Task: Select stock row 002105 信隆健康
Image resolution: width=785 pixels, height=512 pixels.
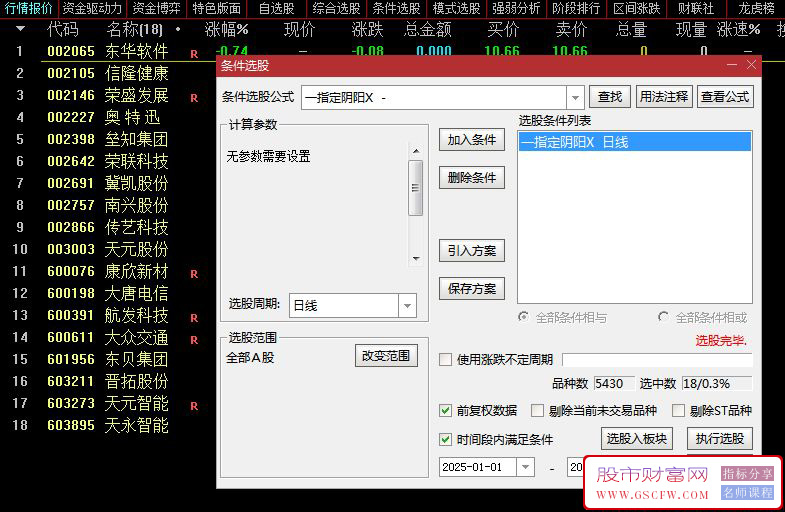Action: tap(108, 74)
